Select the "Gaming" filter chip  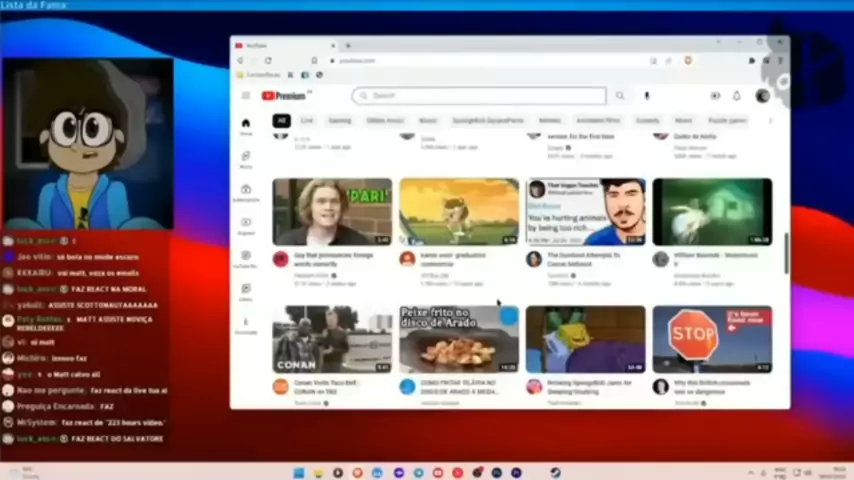[340, 120]
